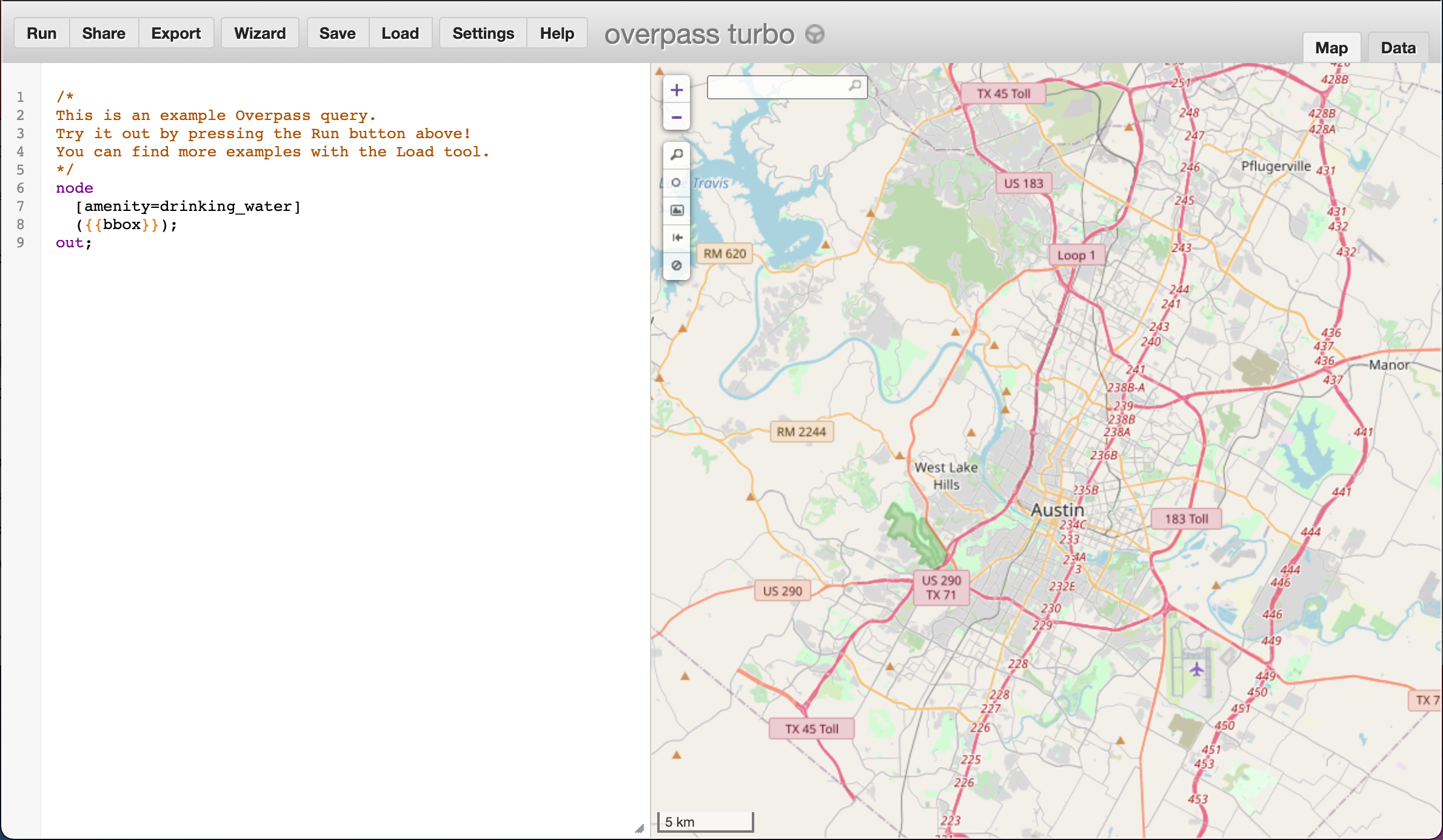Launch the query Wizard

tap(259, 33)
